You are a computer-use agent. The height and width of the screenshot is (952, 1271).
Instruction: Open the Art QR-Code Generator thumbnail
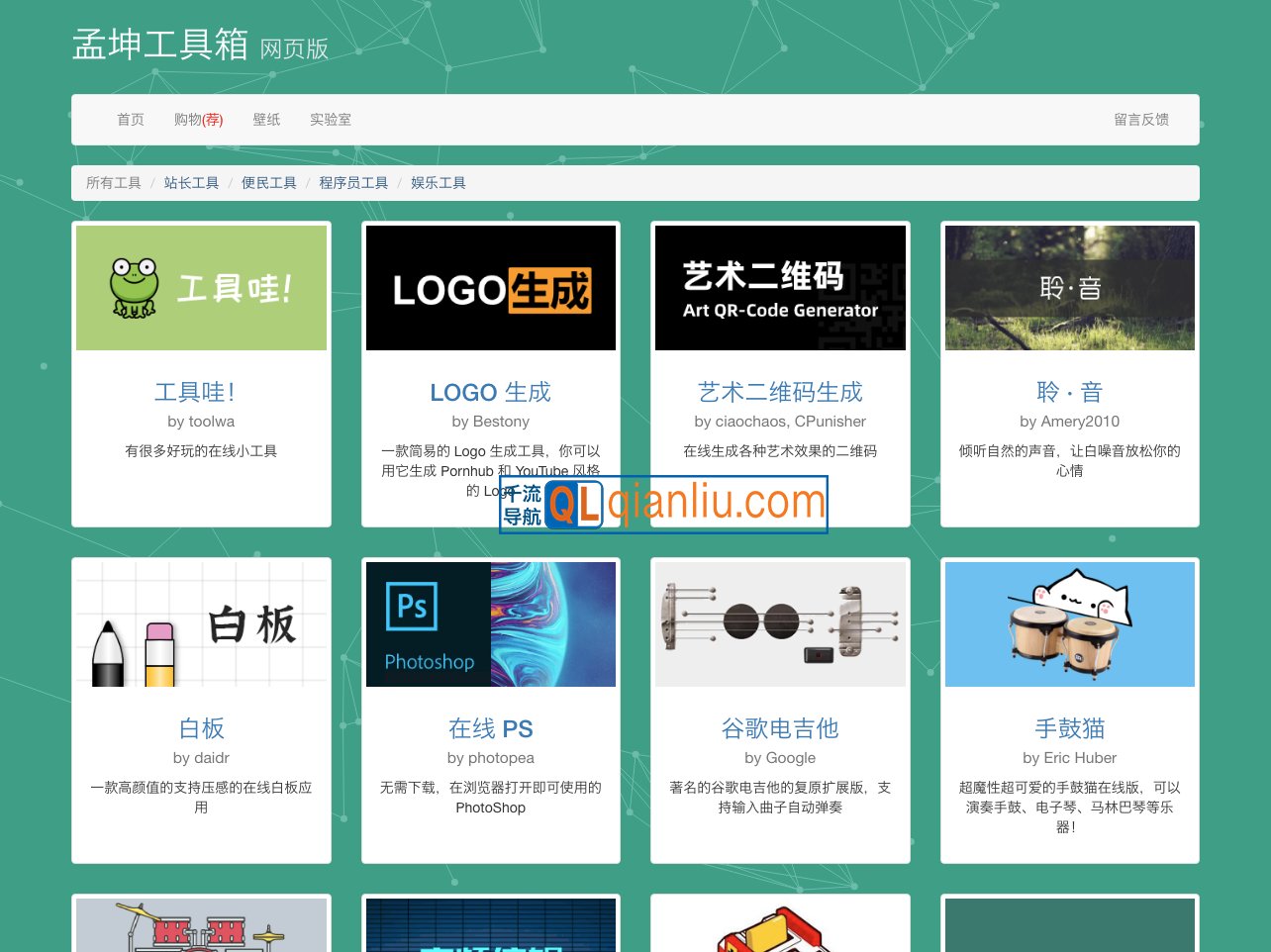(x=780, y=287)
